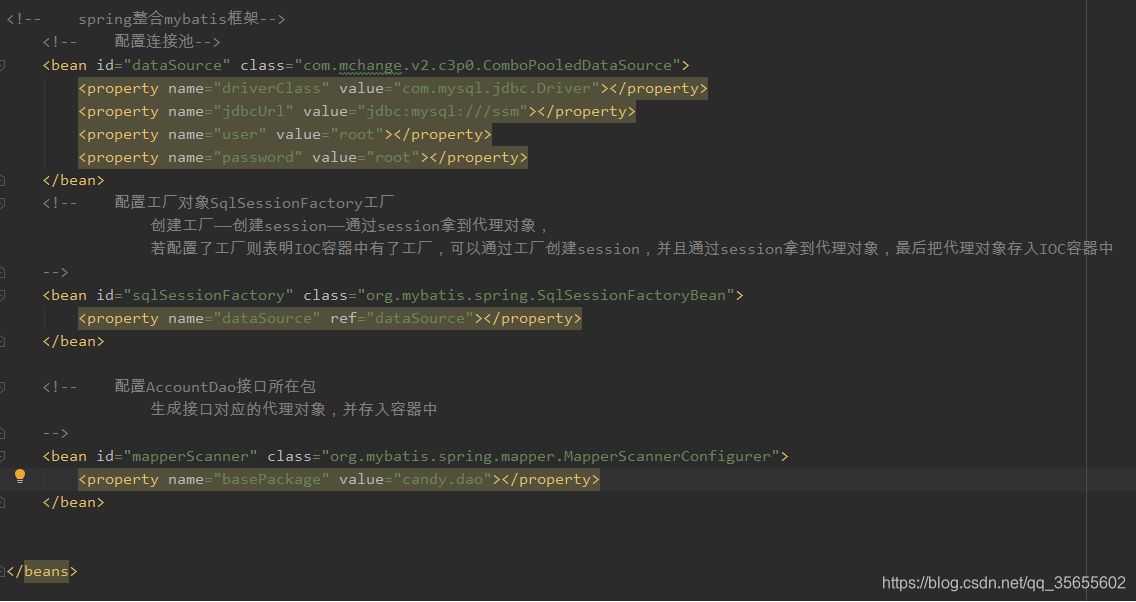Click the ComboPooledDataSource class value
This screenshot has height=602, width=1136.
[488, 65]
